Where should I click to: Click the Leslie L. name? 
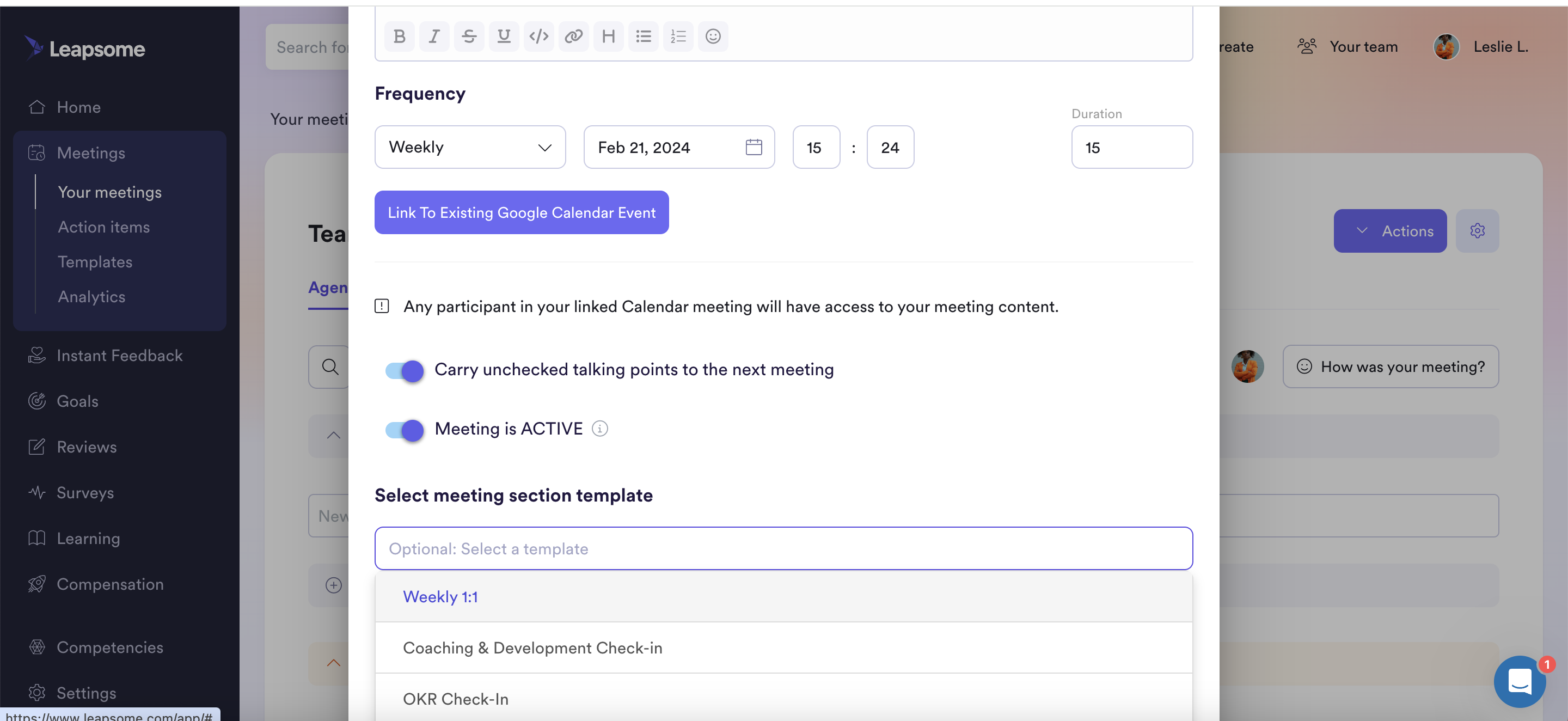point(1500,47)
